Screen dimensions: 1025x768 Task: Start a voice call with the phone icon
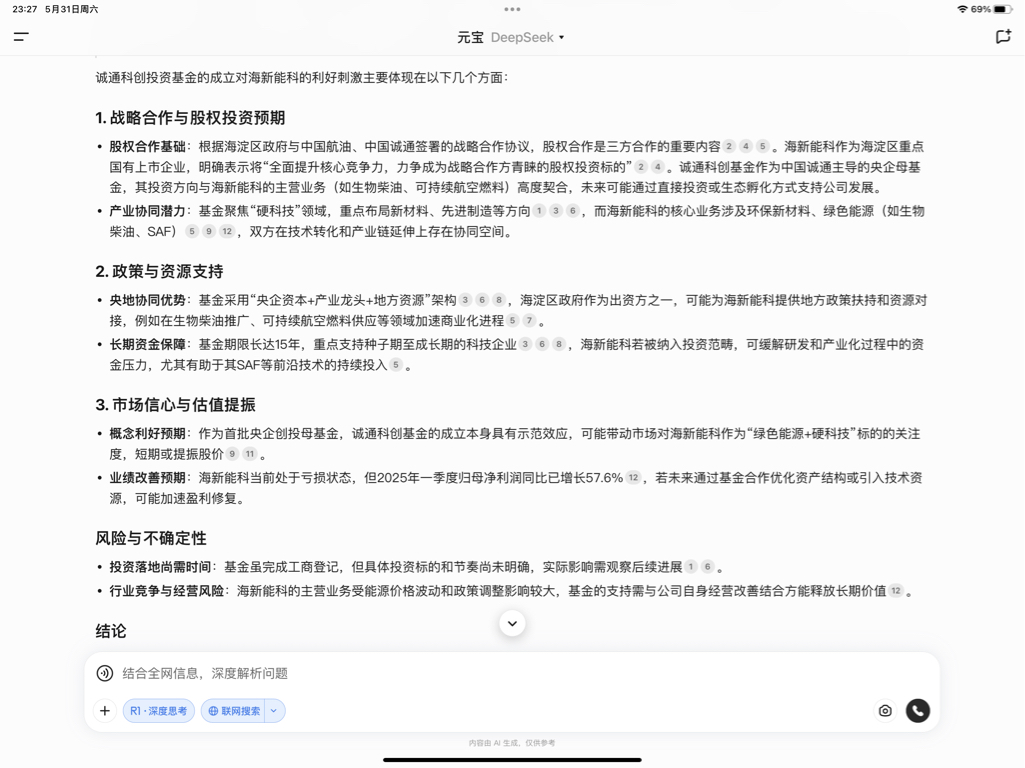918,710
